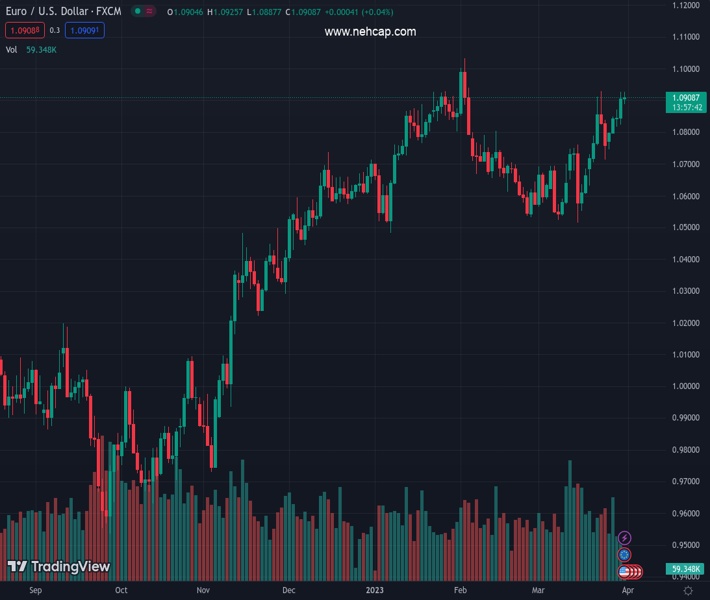
Task: Click the EU flag economic event icon
Action: (x=625, y=554)
